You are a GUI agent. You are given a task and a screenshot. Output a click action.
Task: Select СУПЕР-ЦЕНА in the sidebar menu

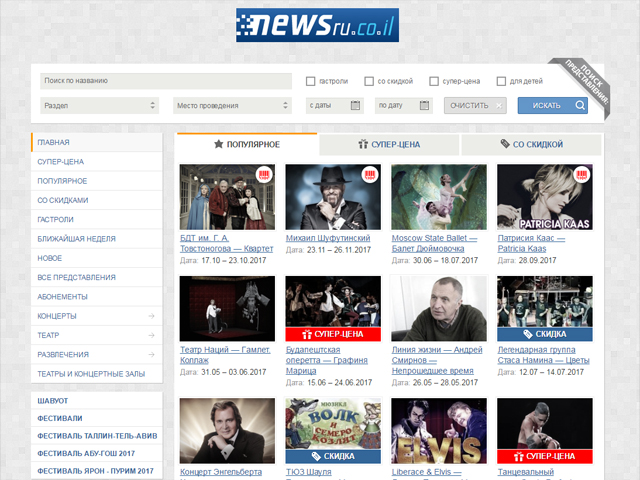click(97, 162)
